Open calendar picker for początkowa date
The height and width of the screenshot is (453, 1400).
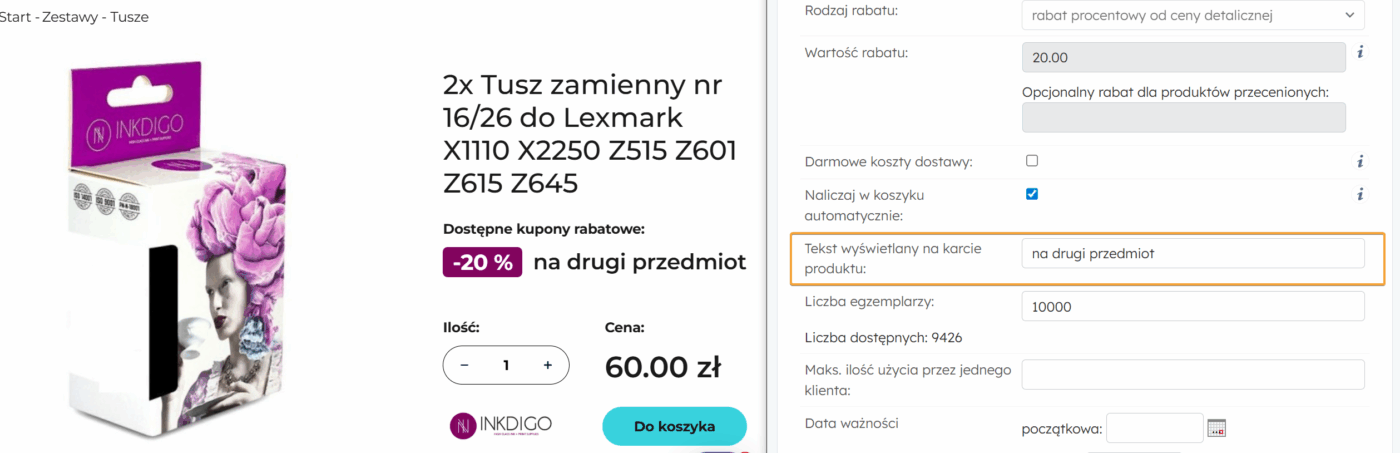[1216, 428]
